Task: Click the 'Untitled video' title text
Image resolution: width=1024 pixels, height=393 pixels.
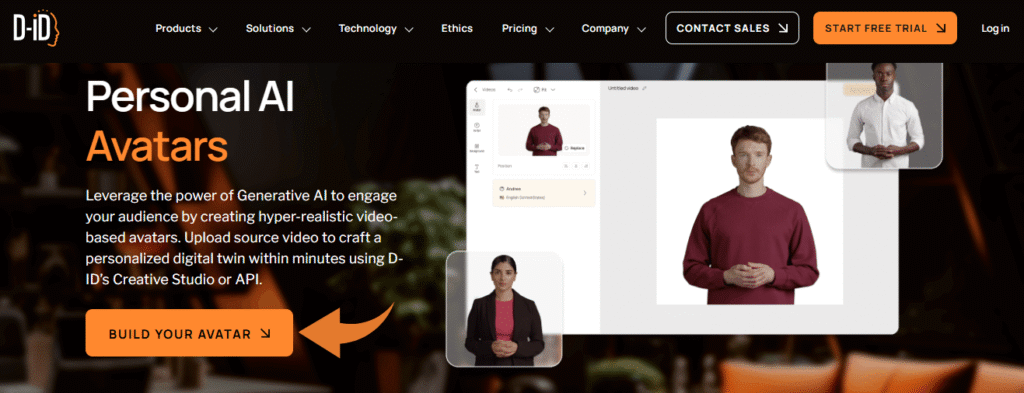Action: (x=623, y=88)
